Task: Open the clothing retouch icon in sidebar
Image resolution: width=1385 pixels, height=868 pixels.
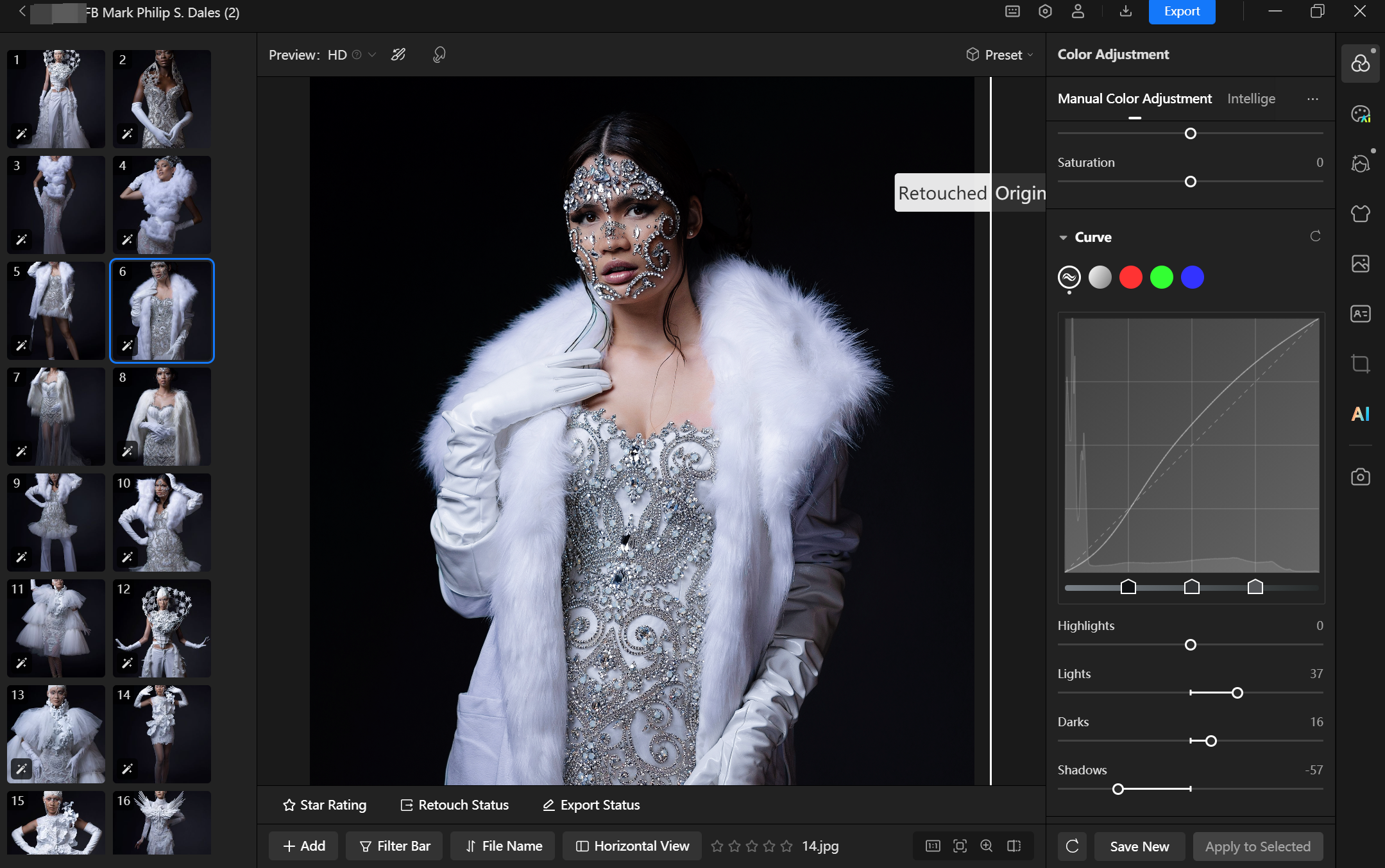Action: pyautogui.click(x=1360, y=213)
